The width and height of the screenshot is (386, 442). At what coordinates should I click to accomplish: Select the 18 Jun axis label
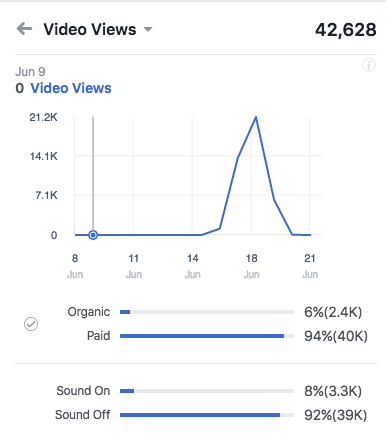tap(251, 266)
